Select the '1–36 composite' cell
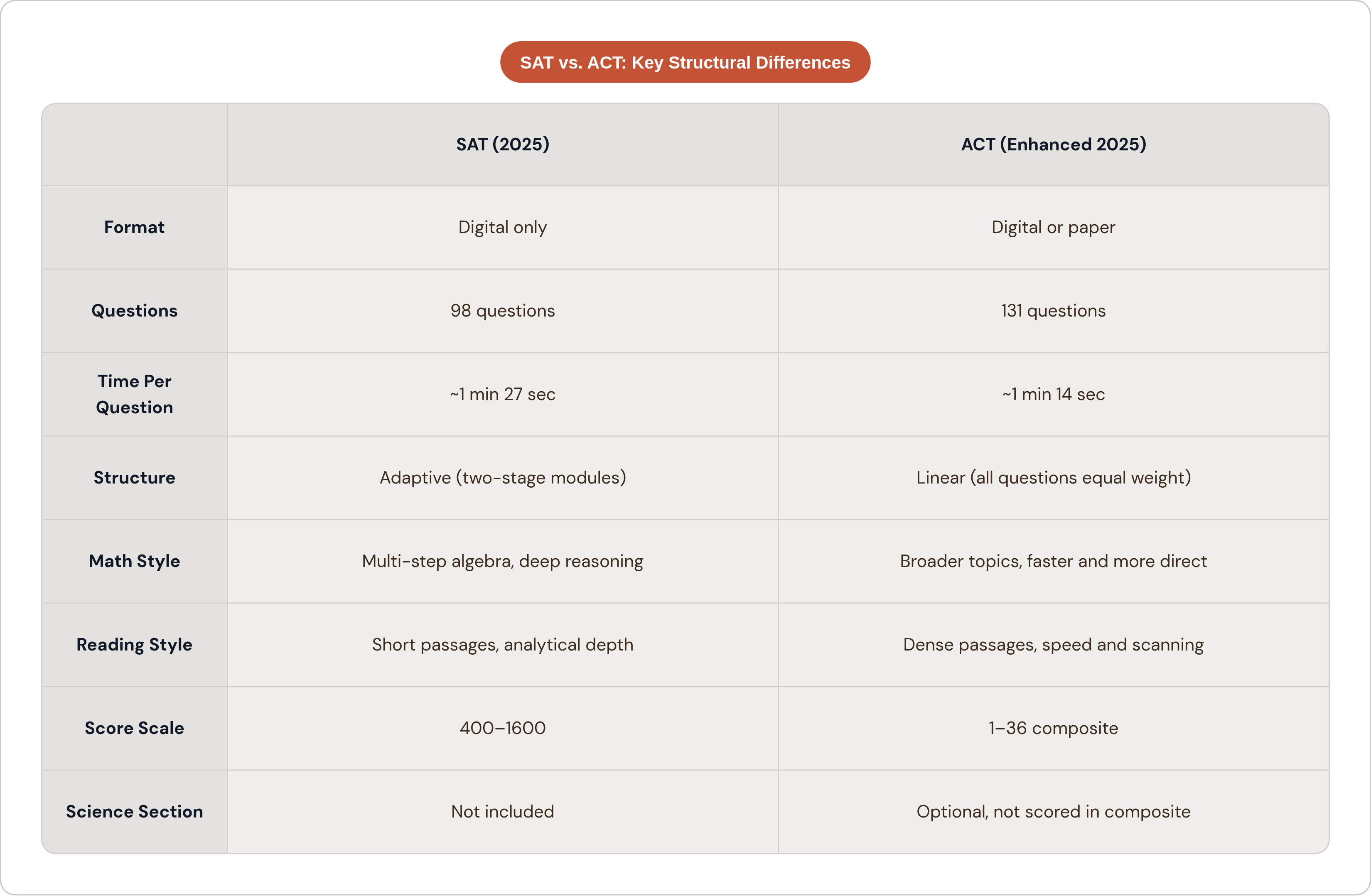 click(x=1054, y=729)
